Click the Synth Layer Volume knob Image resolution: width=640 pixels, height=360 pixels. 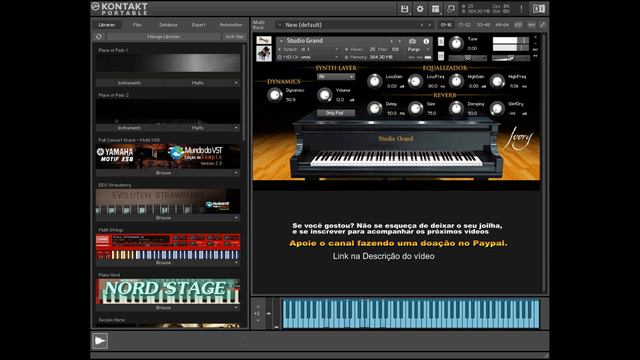324,95
